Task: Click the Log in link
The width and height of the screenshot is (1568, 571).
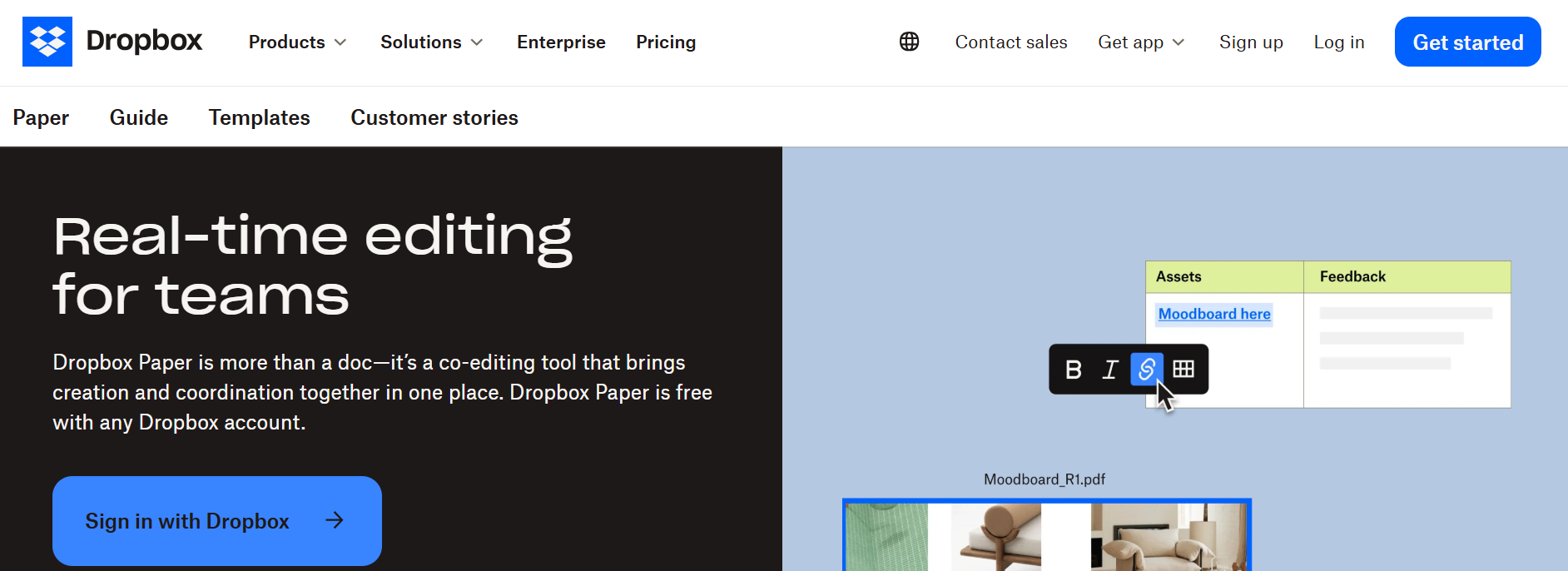Action: (x=1339, y=42)
